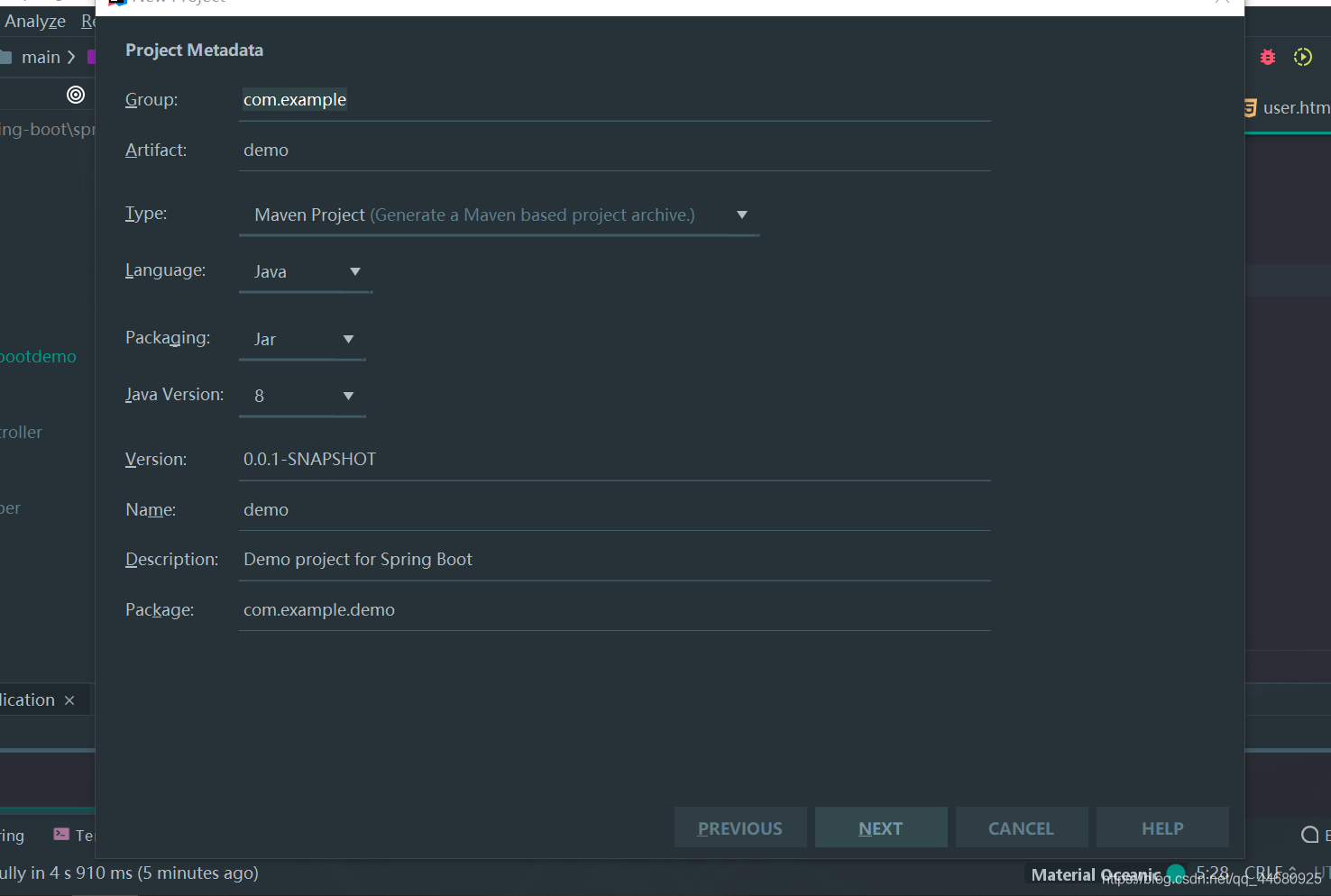Open the Analyze menu in IDE
1331x896 pixels.
coord(35,21)
